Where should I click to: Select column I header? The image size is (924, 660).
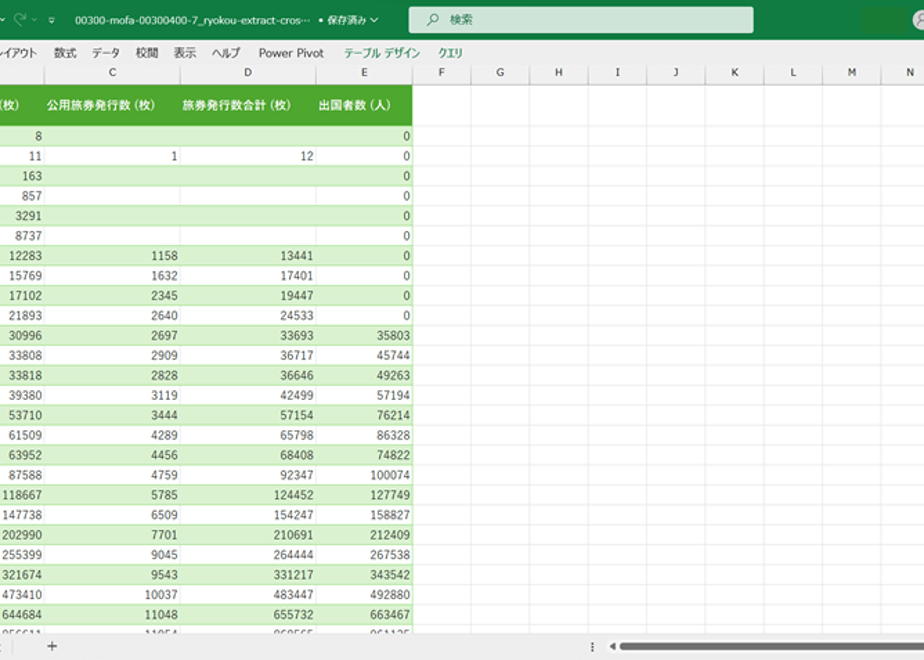617,72
